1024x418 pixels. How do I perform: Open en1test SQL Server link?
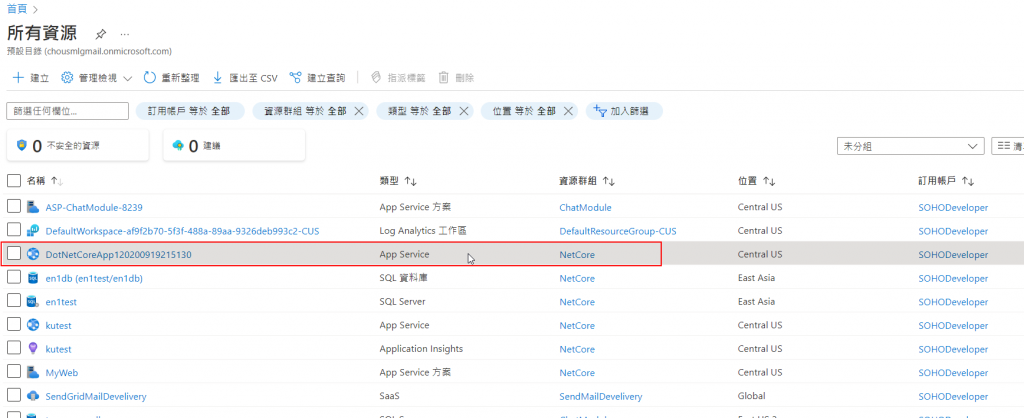pyautogui.click(x=61, y=302)
